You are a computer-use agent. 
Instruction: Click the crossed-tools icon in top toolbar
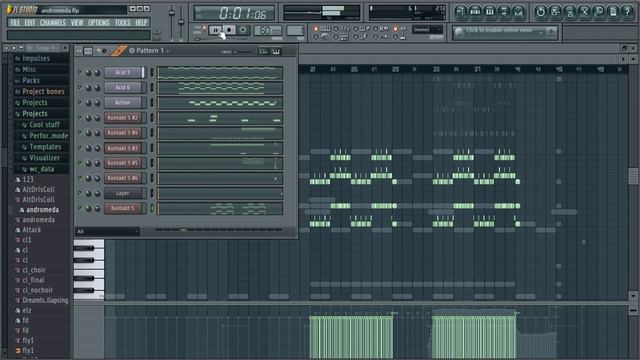(x=584, y=12)
